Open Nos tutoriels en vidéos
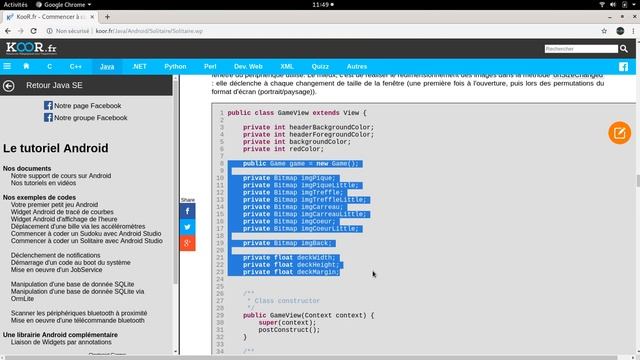 point(43,183)
